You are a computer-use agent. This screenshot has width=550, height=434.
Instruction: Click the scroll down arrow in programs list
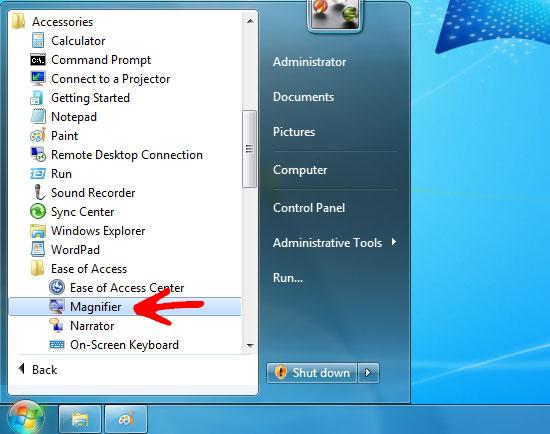[x=250, y=346]
